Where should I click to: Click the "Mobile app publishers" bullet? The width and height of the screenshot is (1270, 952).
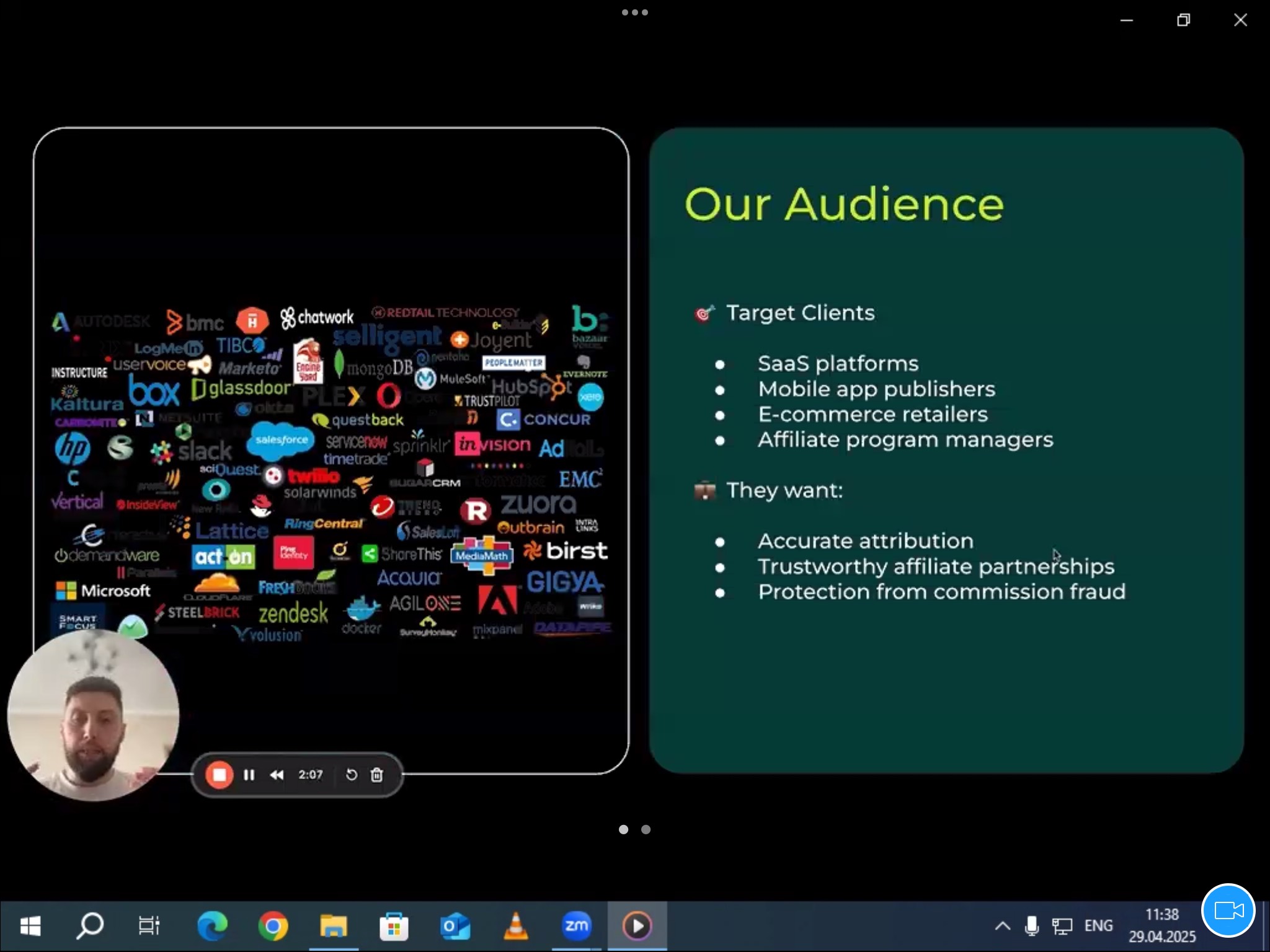pyautogui.click(x=876, y=389)
